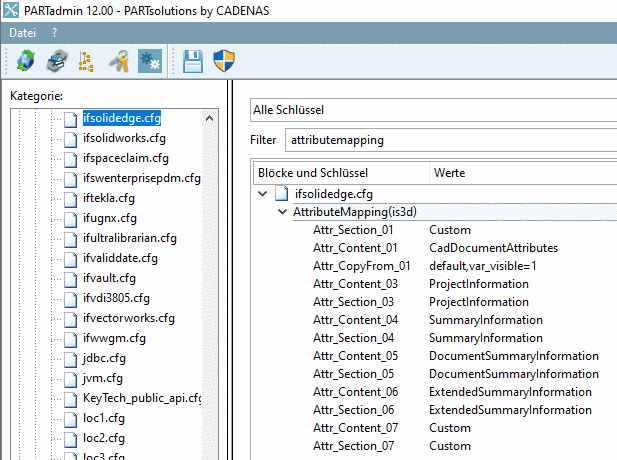
Task: Click the floppy disk save icon
Action: pyautogui.click(x=193, y=61)
